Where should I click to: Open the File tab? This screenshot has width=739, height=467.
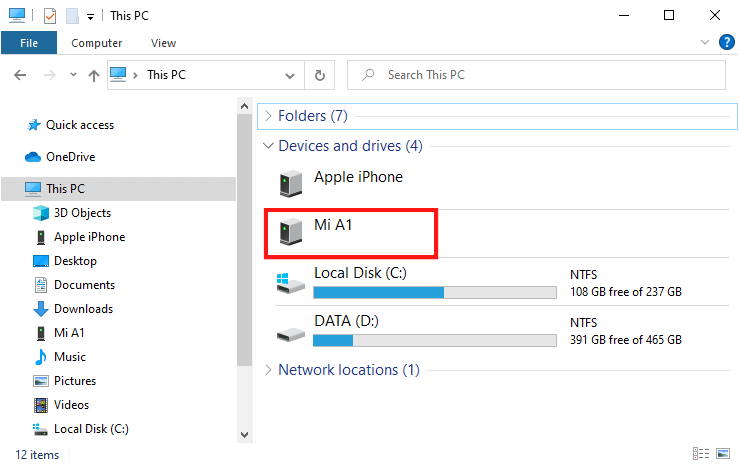pos(29,43)
